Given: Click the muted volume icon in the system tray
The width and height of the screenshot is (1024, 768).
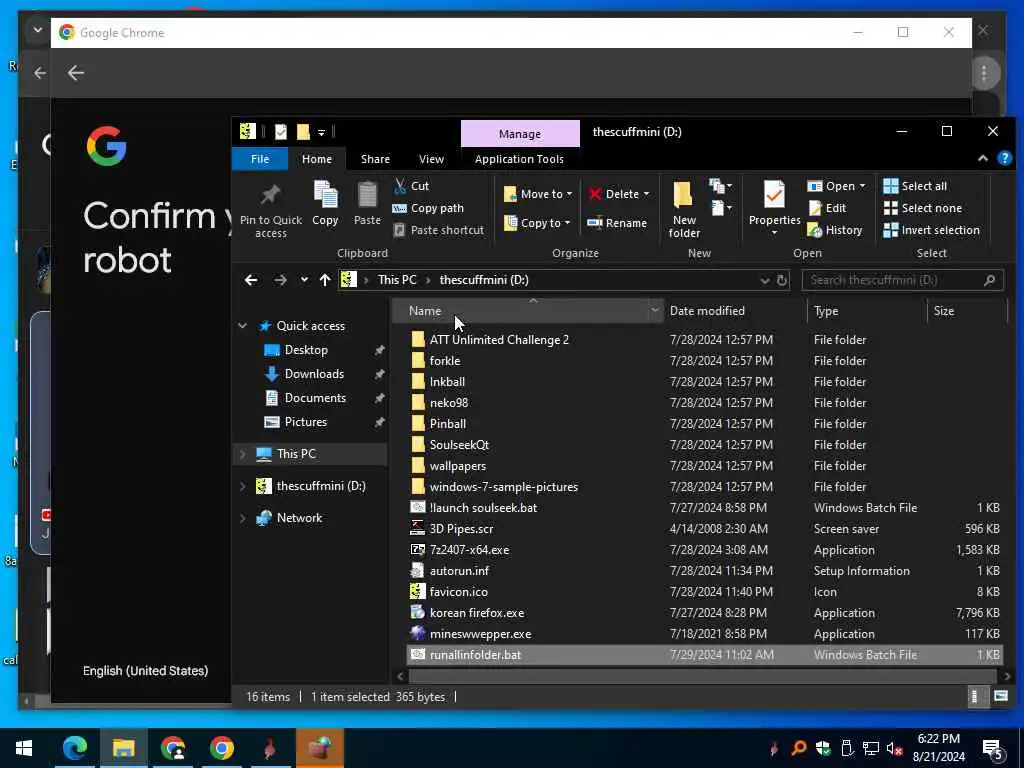Looking at the screenshot, I should (x=894, y=748).
